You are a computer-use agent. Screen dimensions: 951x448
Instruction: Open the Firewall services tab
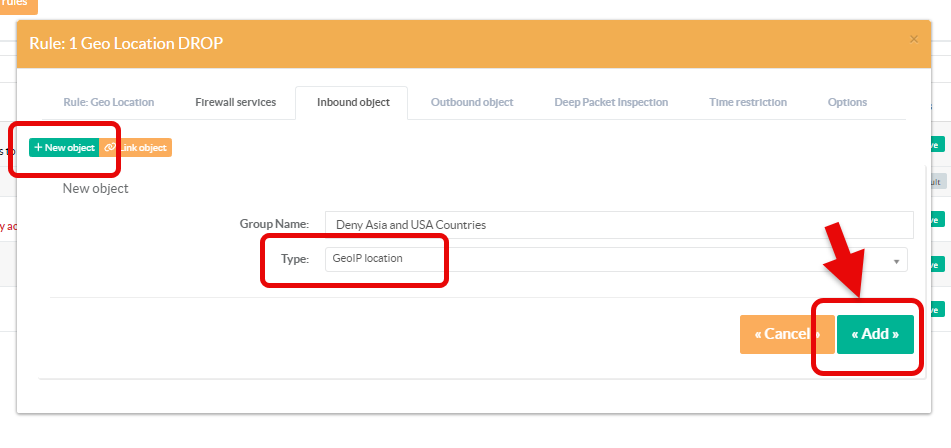(227, 102)
